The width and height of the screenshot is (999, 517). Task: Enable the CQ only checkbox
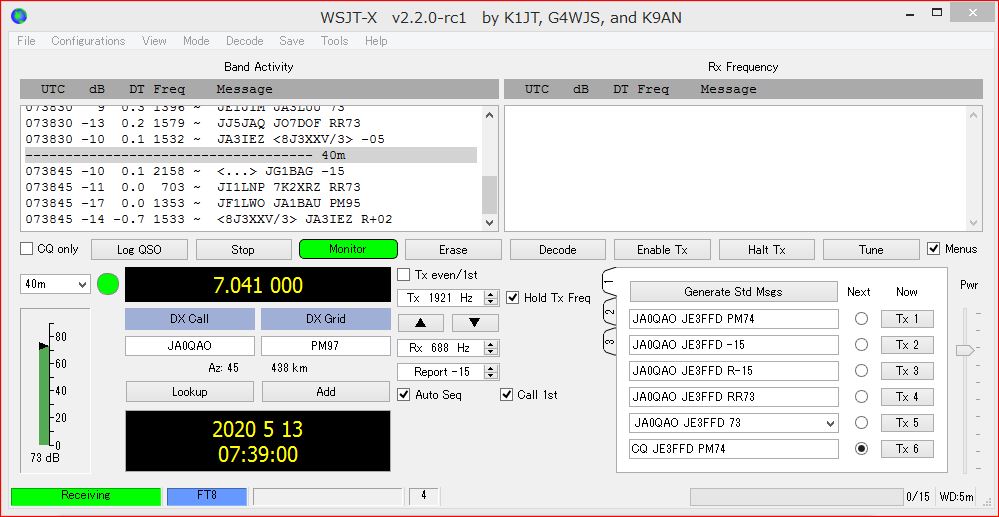28,249
